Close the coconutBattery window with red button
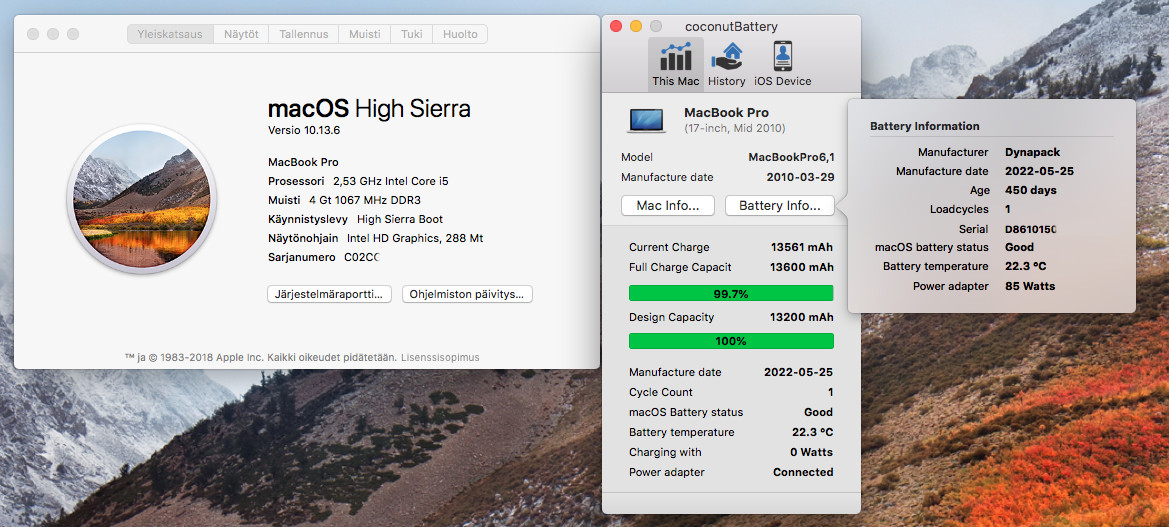1169x527 pixels. [x=616, y=26]
